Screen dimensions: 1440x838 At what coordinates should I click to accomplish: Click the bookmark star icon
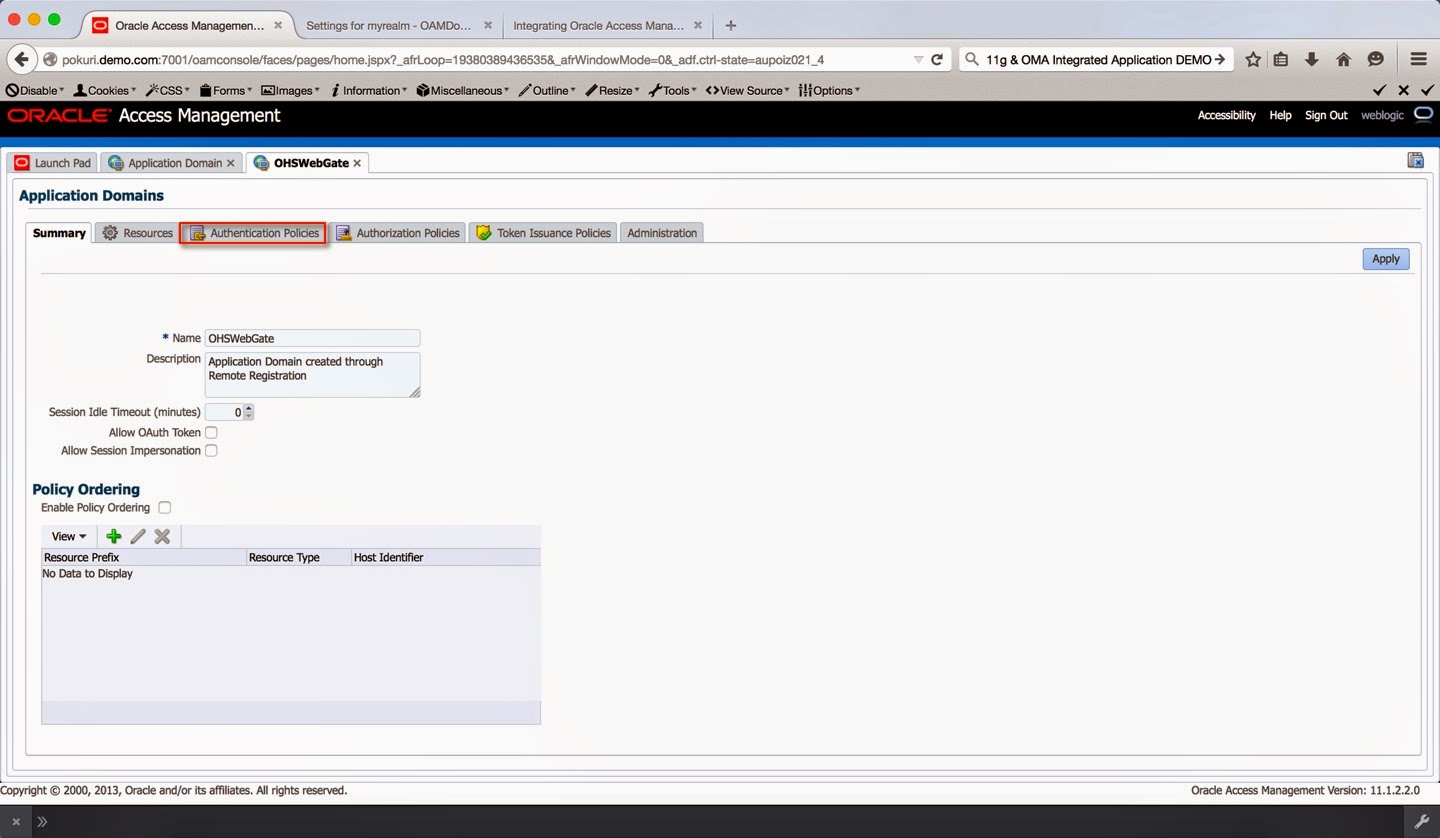1253,59
